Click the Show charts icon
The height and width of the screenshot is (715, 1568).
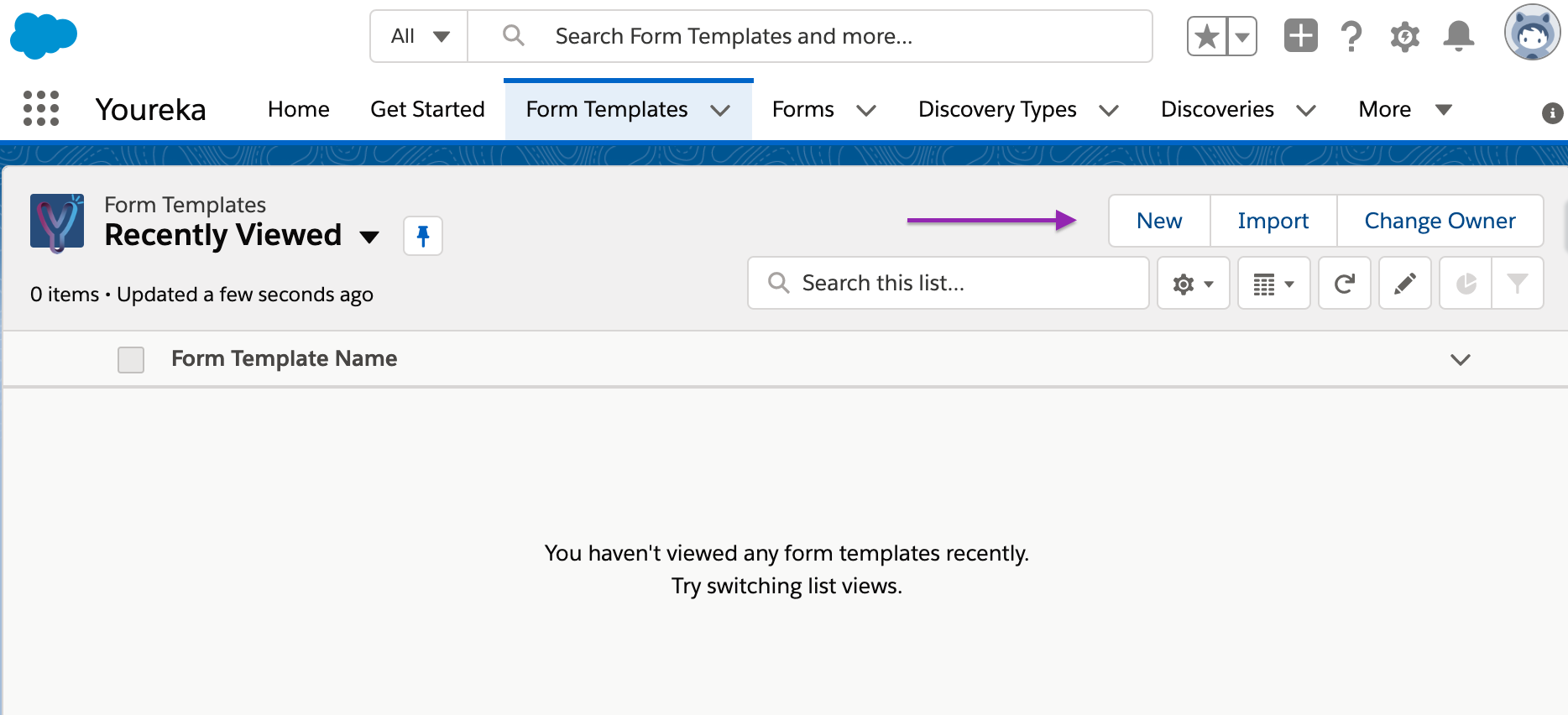(x=1466, y=284)
